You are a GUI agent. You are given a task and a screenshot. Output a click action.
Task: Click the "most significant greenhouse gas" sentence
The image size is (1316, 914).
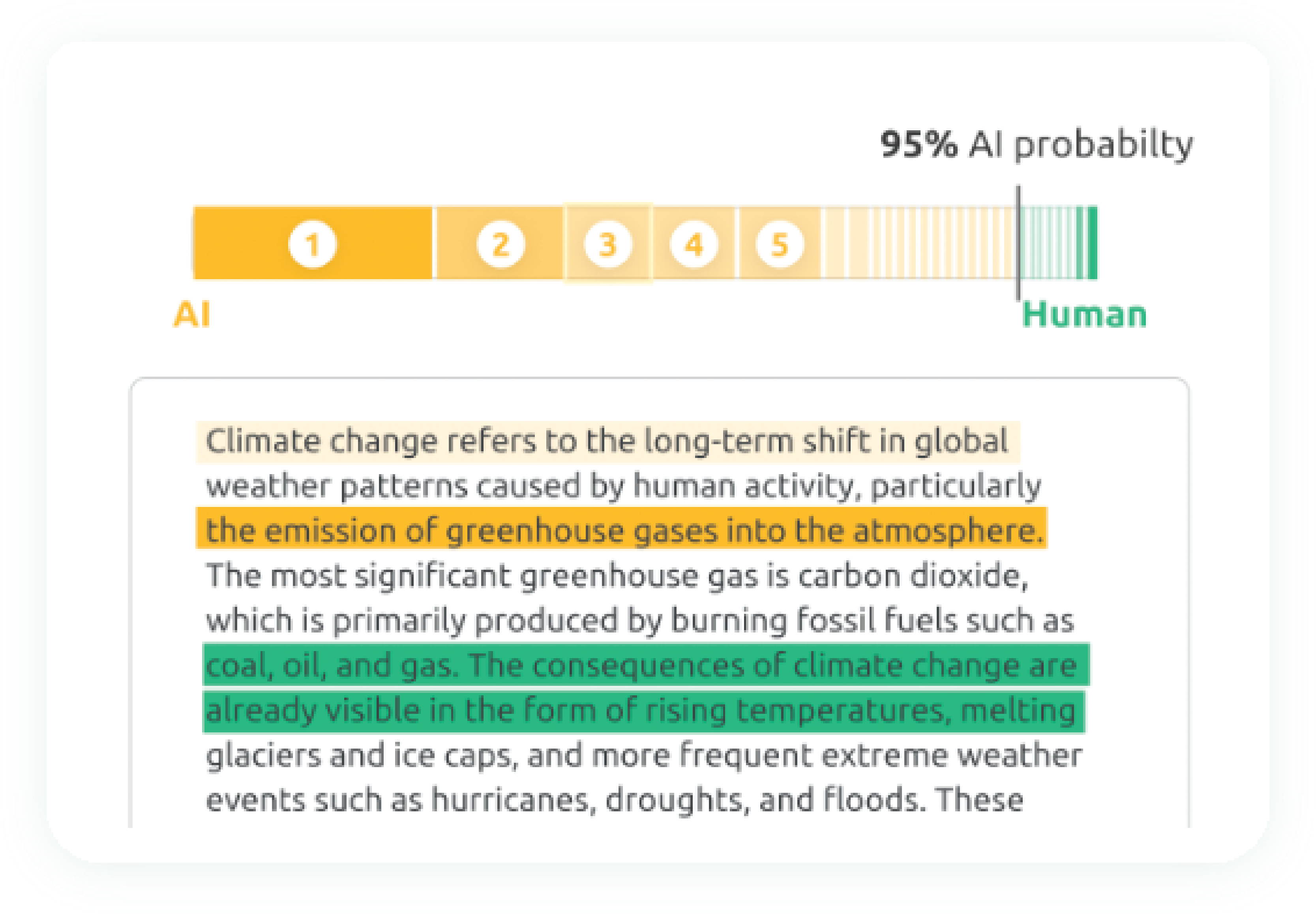[x=617, y=575]
